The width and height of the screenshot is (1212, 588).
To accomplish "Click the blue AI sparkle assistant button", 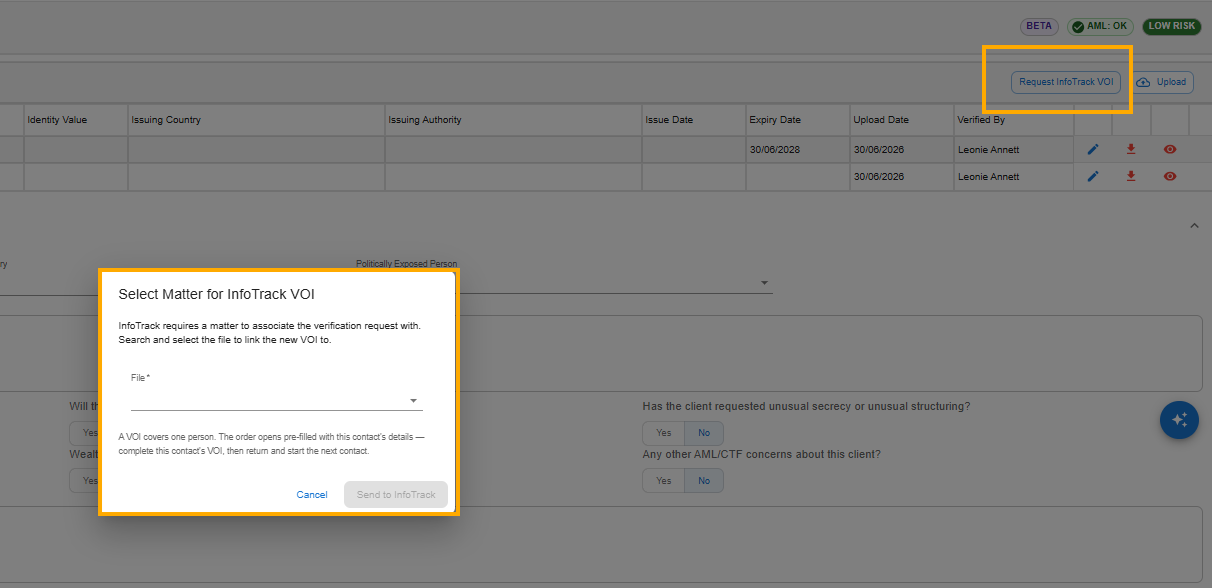I will click(1179, 419).
